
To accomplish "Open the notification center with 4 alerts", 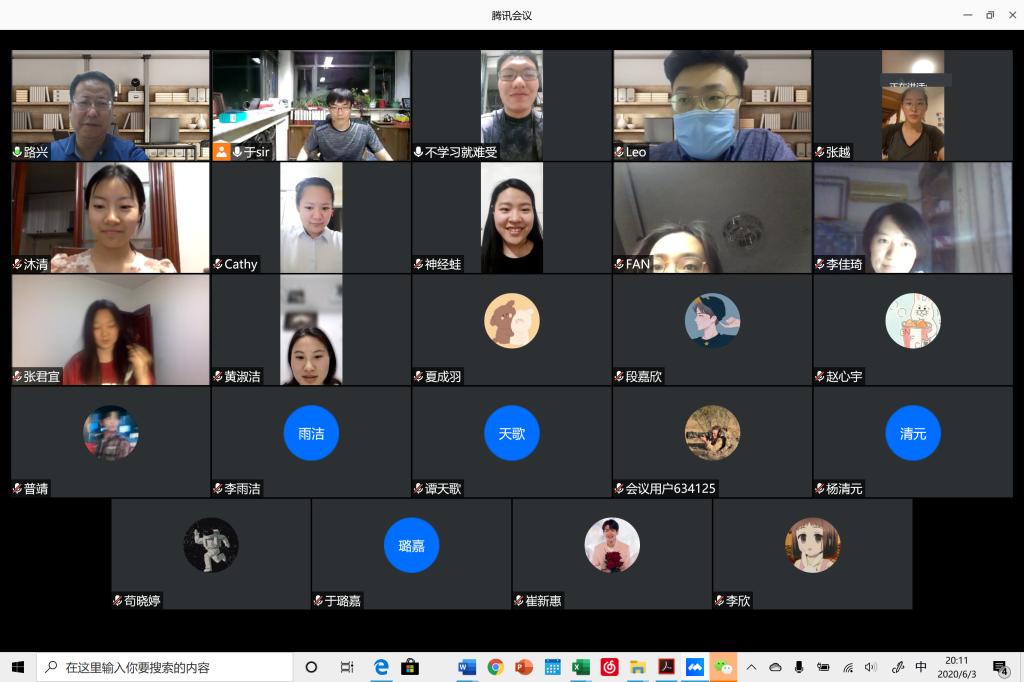I will click(x=1000, y=667).
